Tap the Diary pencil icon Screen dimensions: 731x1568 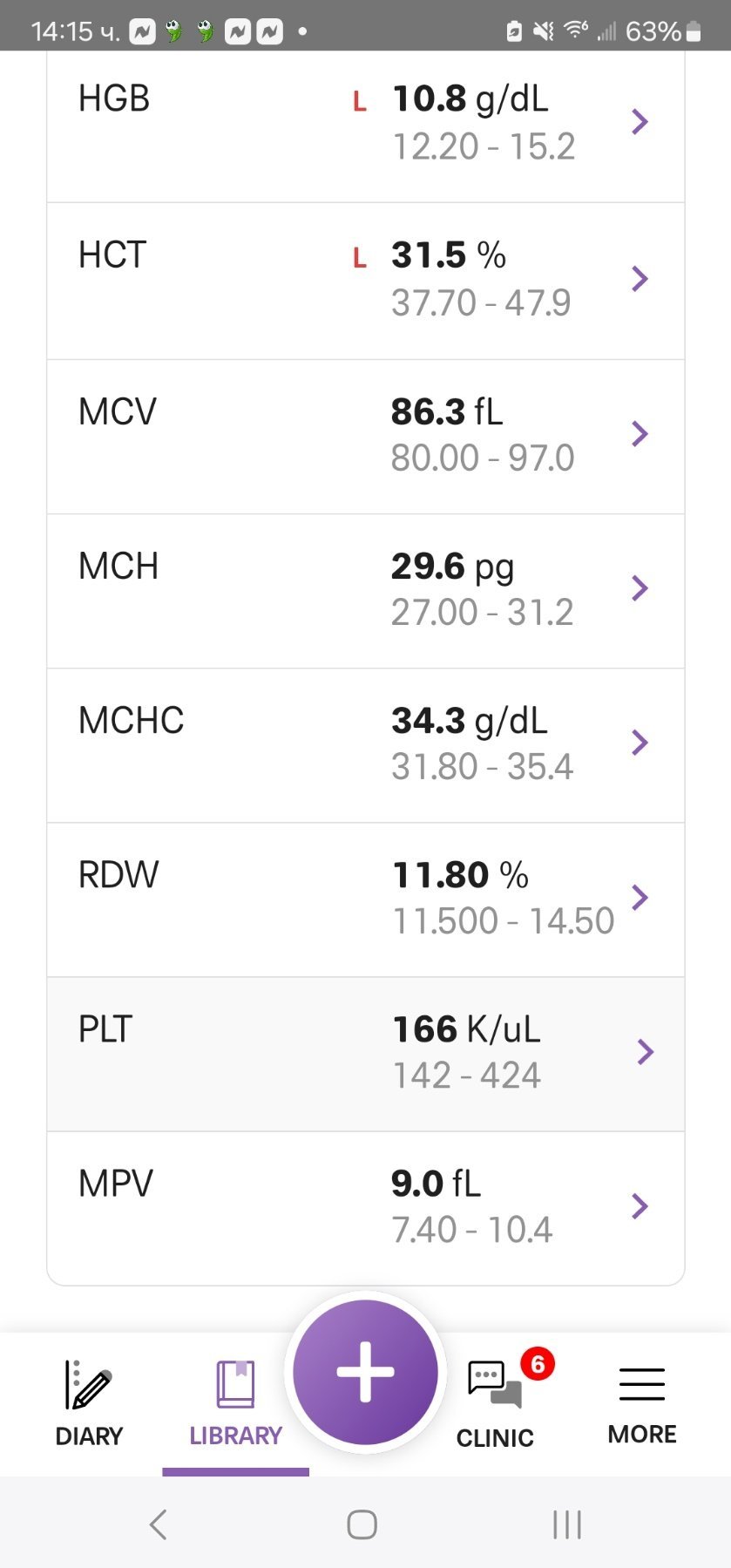click(x=88, y=1384)
